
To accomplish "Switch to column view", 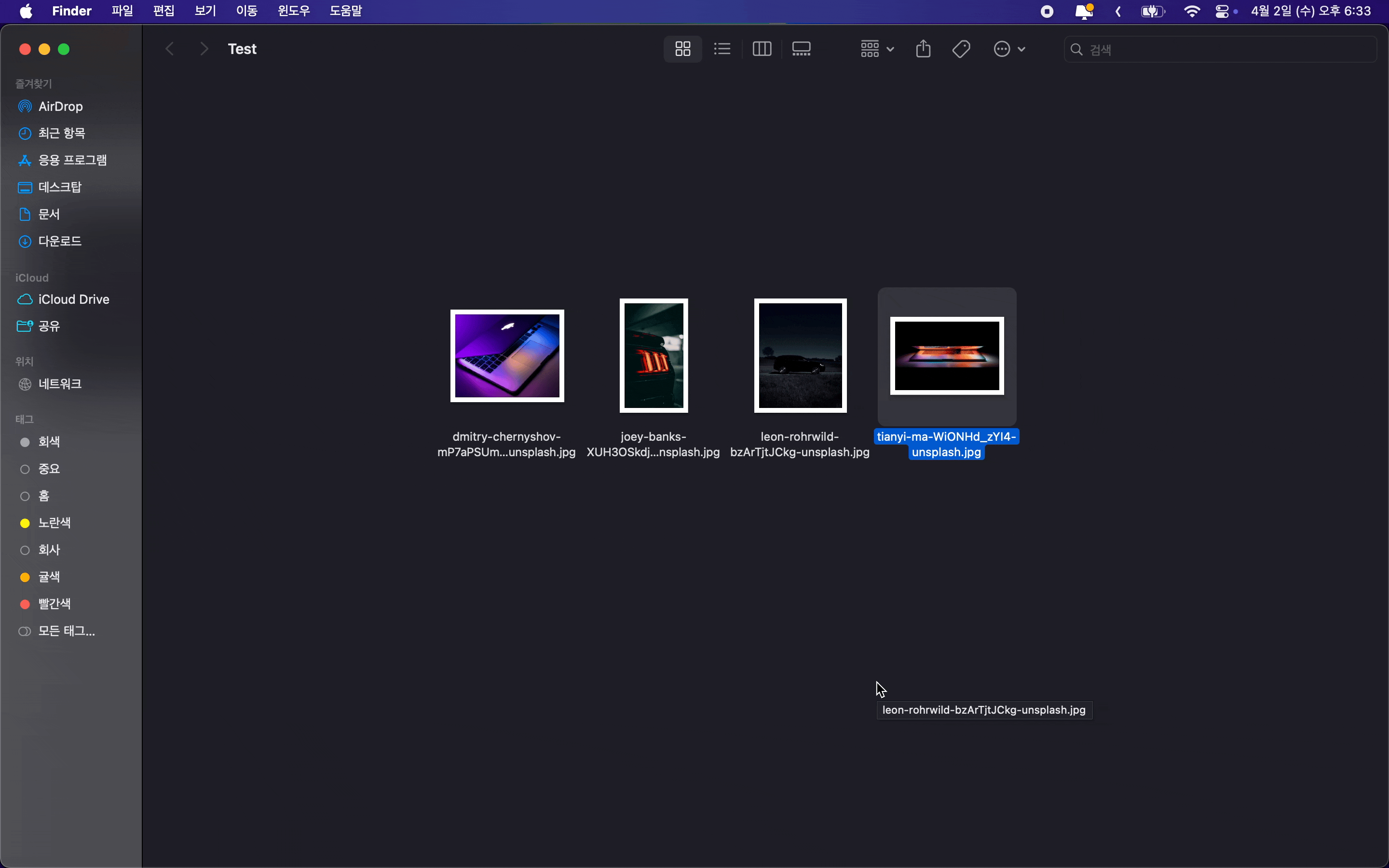I will [x=762, y=49].
